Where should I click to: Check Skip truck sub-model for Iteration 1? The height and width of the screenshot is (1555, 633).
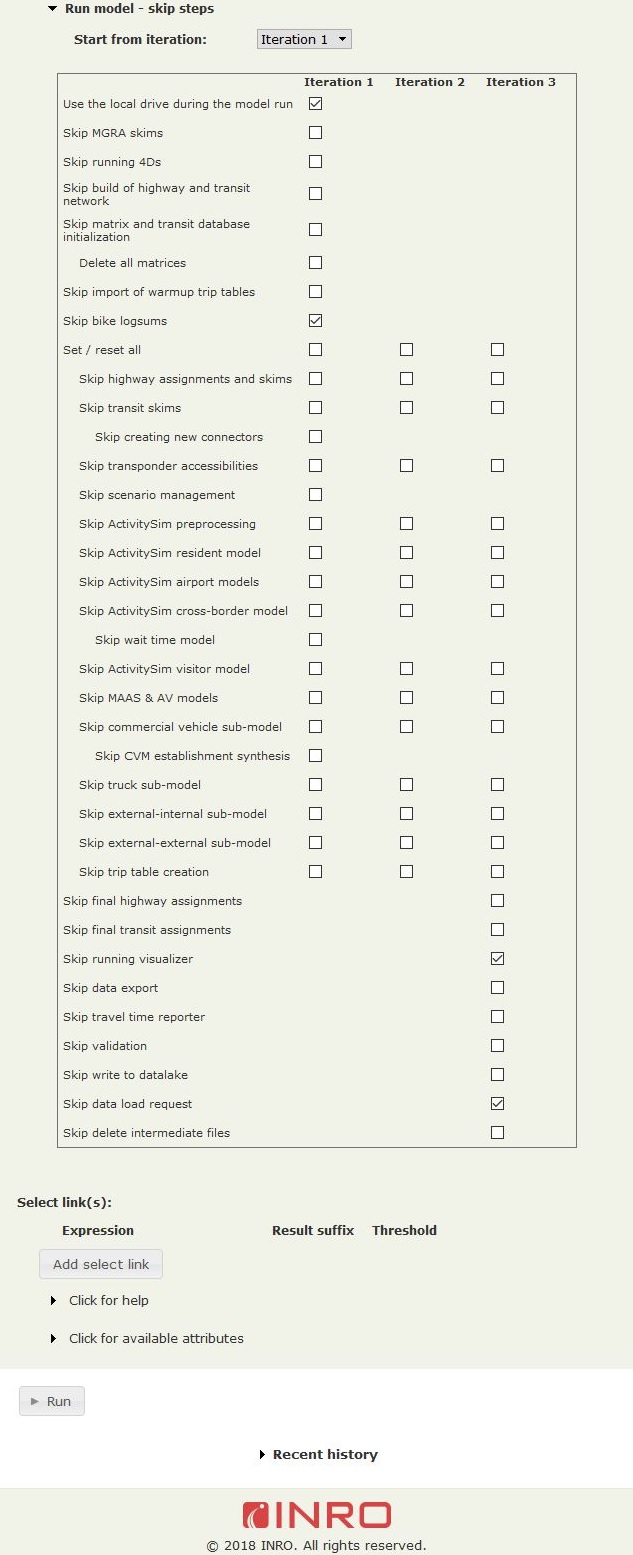coord(316,785)
